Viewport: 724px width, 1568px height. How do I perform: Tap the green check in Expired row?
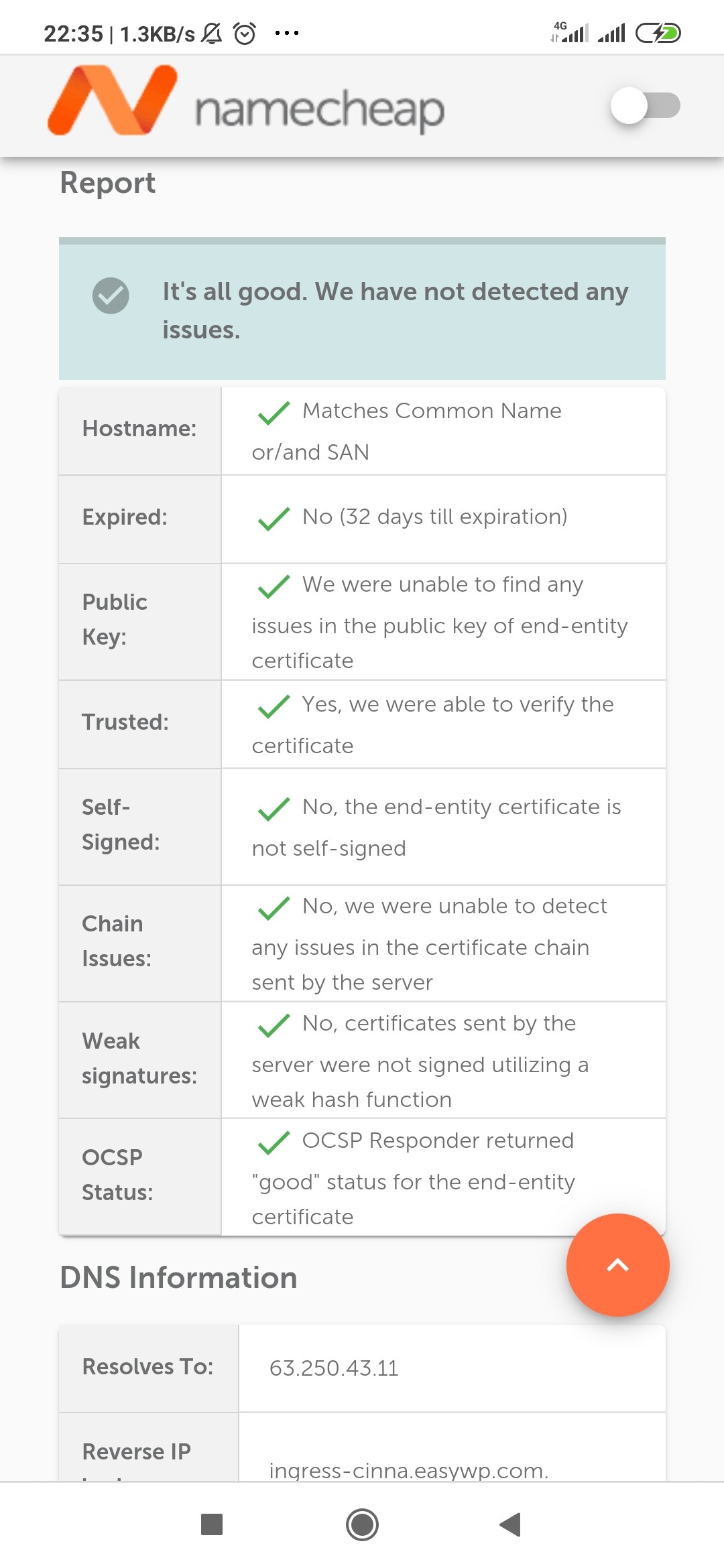click(x=274, y=519)
